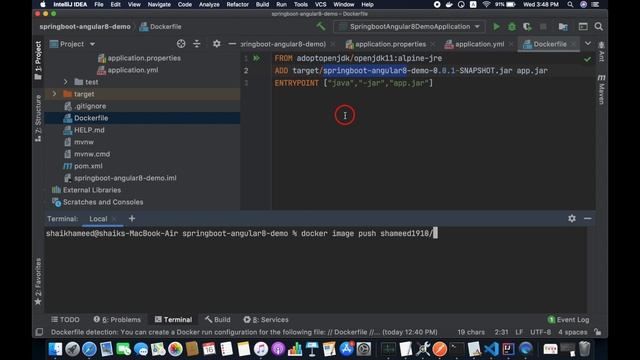This screenshot has width=640, height=360.
Task: Toggle the Terminal tool window button
Action: click(x=173, y=320)
